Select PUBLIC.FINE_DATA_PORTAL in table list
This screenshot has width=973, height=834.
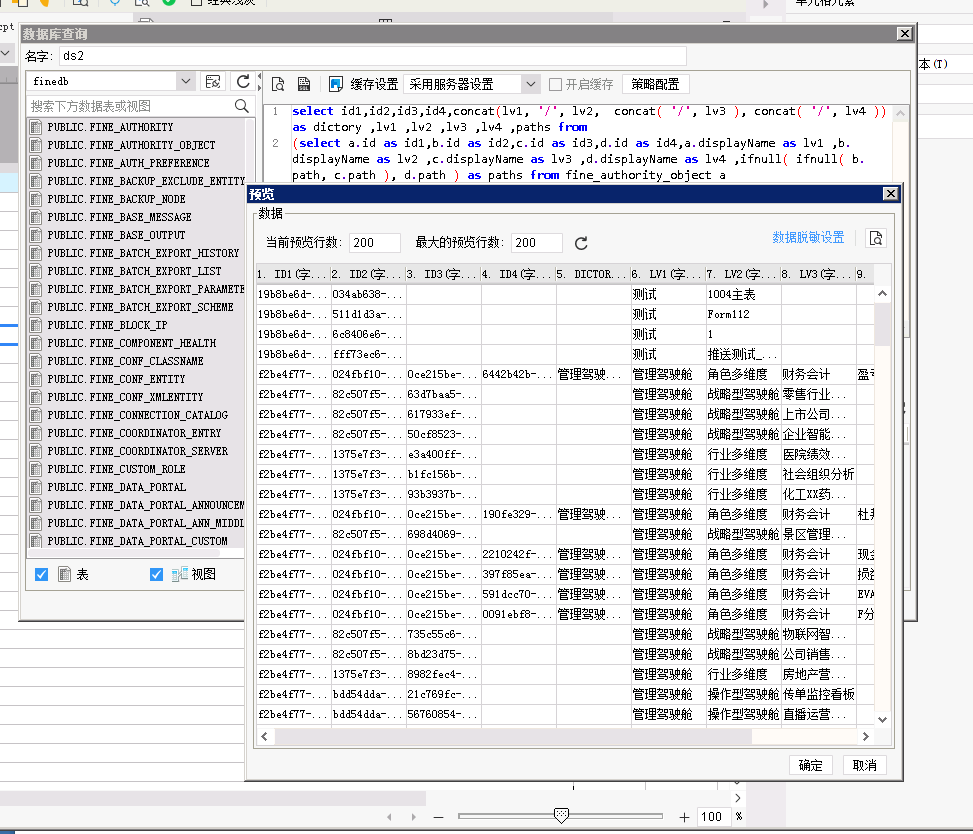(x=117, y=487)
